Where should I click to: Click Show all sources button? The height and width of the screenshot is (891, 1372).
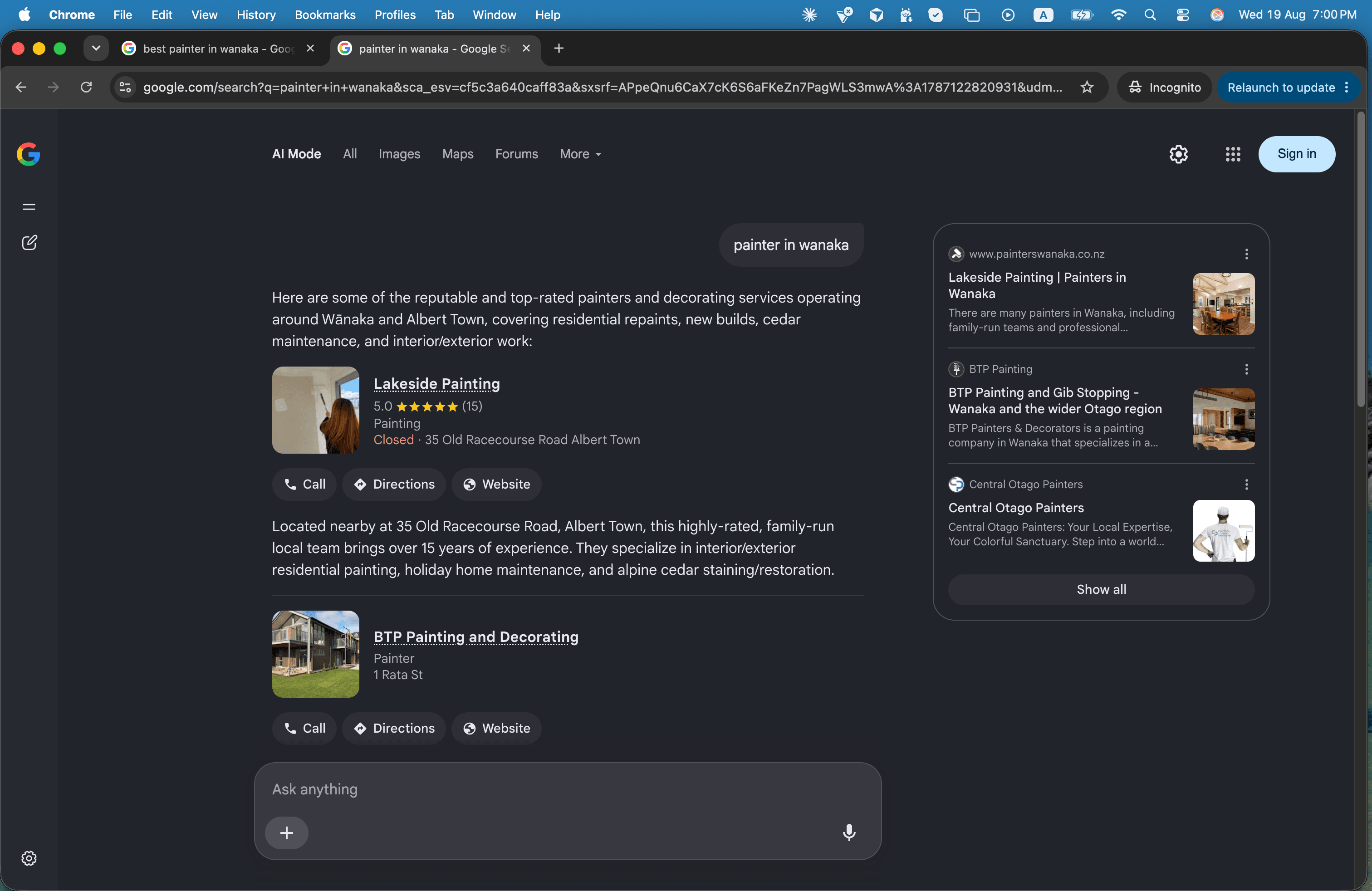pyautogui.click(x=1101, y=589)
